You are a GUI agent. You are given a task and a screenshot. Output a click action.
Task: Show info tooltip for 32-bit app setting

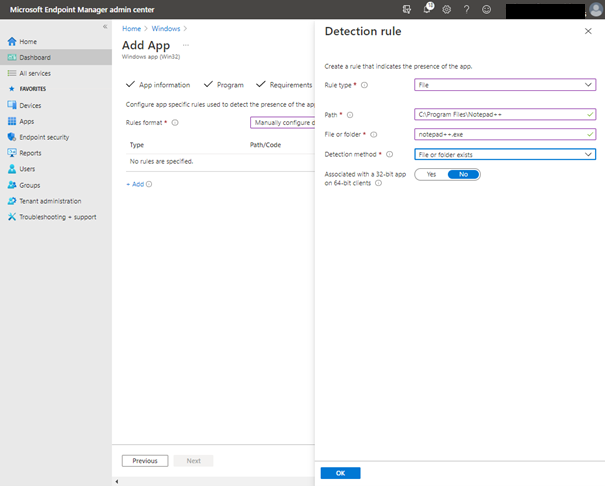coord(379,183)
